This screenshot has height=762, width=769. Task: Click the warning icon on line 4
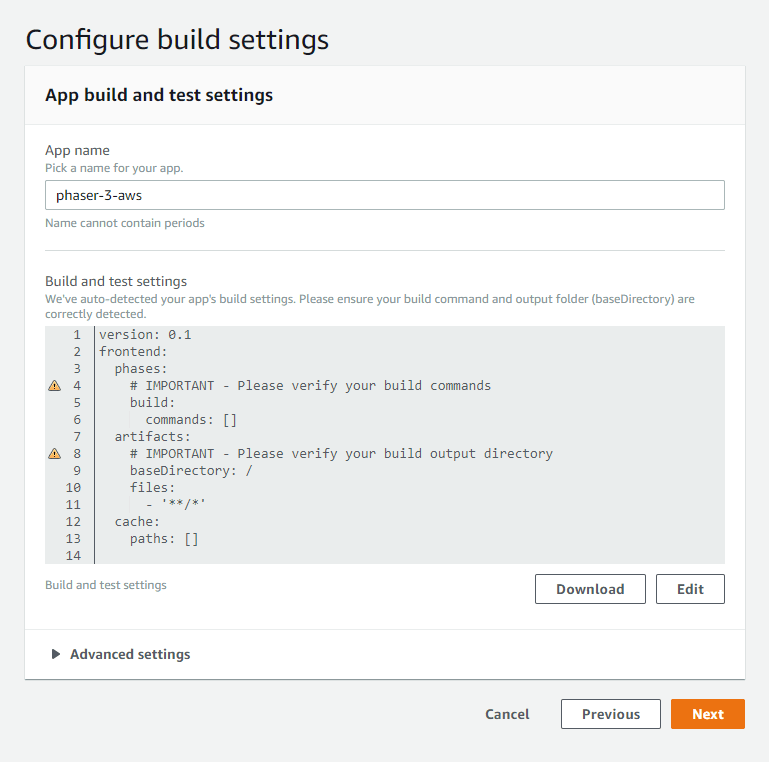pos(54,385)
